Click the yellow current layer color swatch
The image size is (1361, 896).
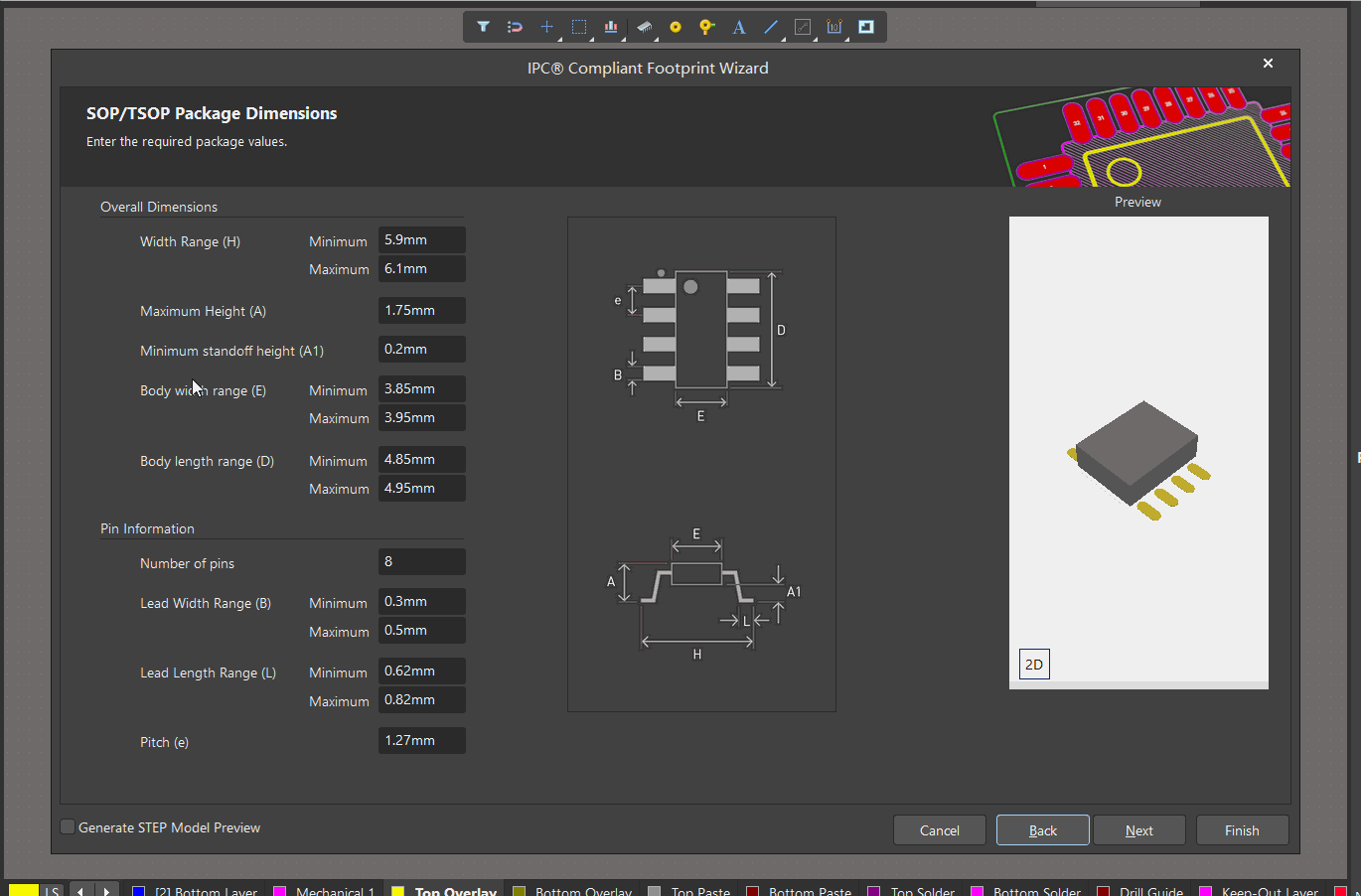pyautogui.click(x=23, y=890)
